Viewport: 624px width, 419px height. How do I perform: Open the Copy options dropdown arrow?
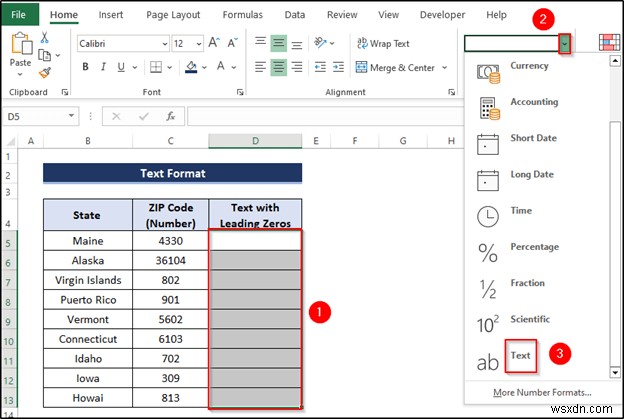click(58, 55)
